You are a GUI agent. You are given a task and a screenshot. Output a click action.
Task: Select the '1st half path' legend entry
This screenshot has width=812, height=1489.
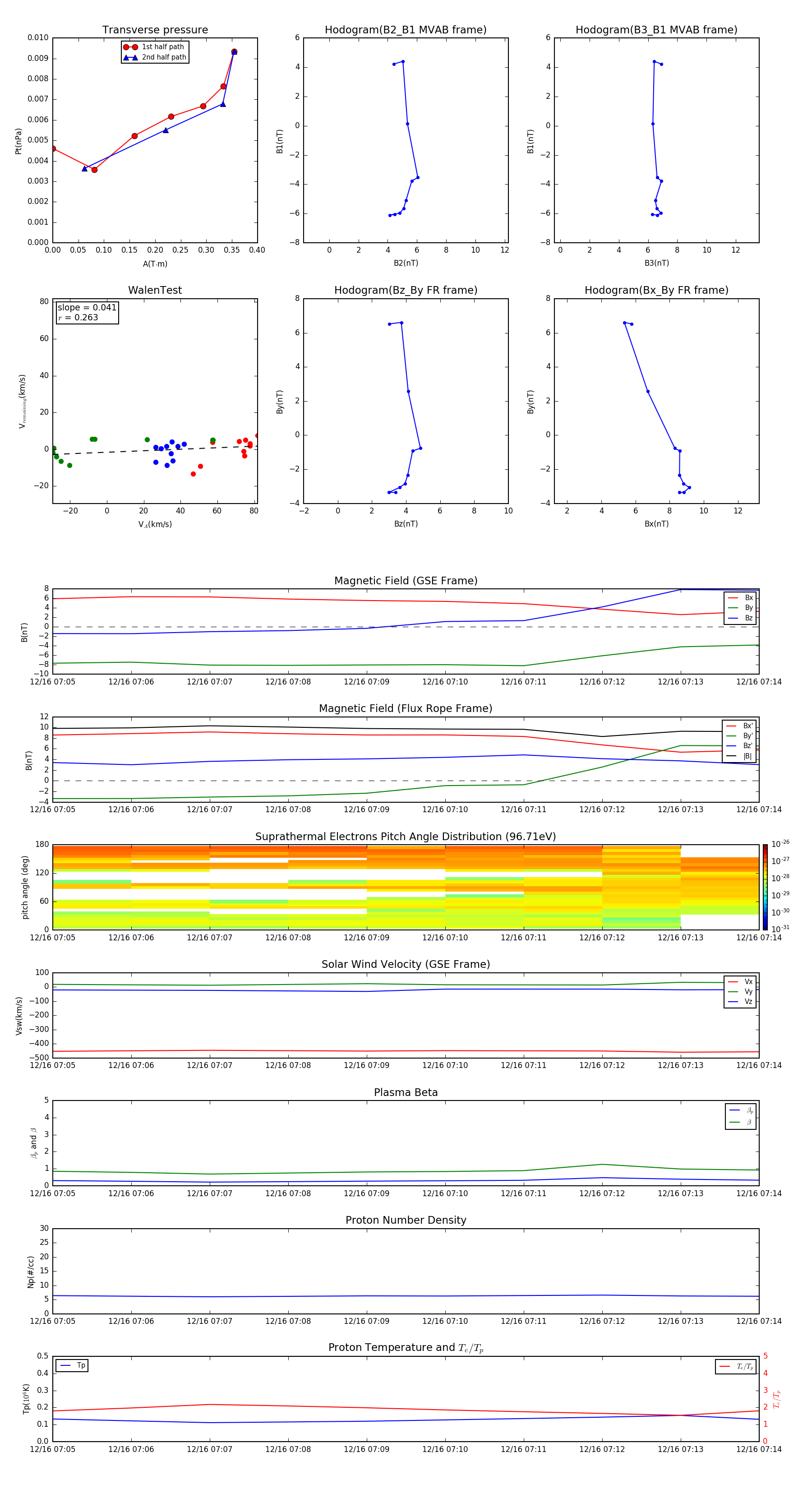click(154, 47)
